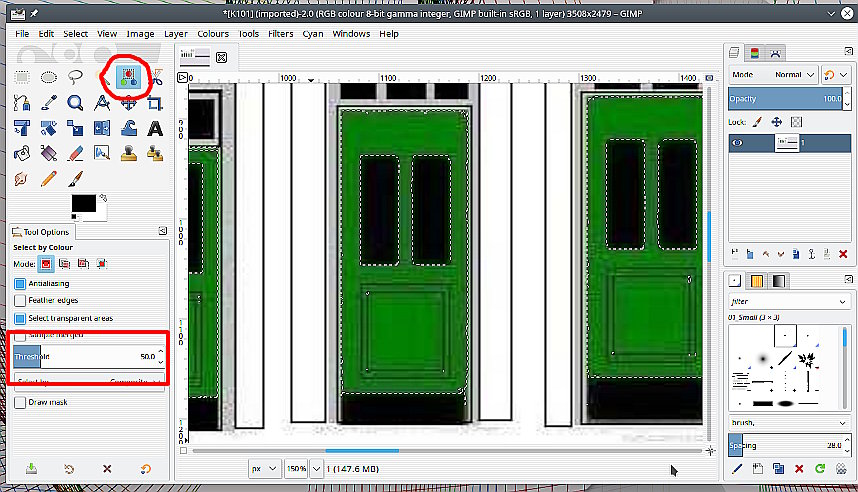
Task: Open Brushes dock tab configuration menu
Action: tap(848, 279)
